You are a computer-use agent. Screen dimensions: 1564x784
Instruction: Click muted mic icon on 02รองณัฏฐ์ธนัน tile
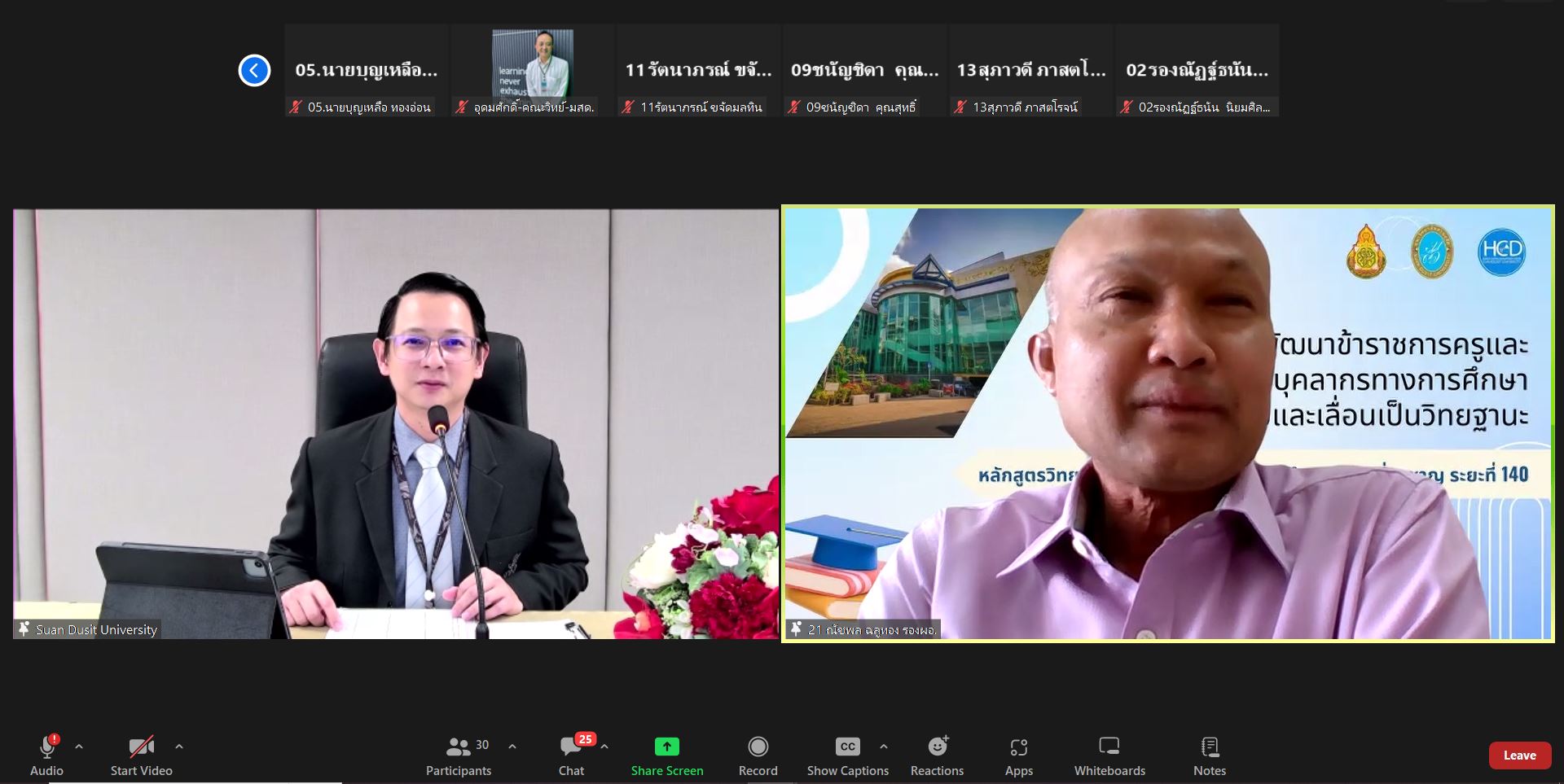click(x=1127, y=107)
